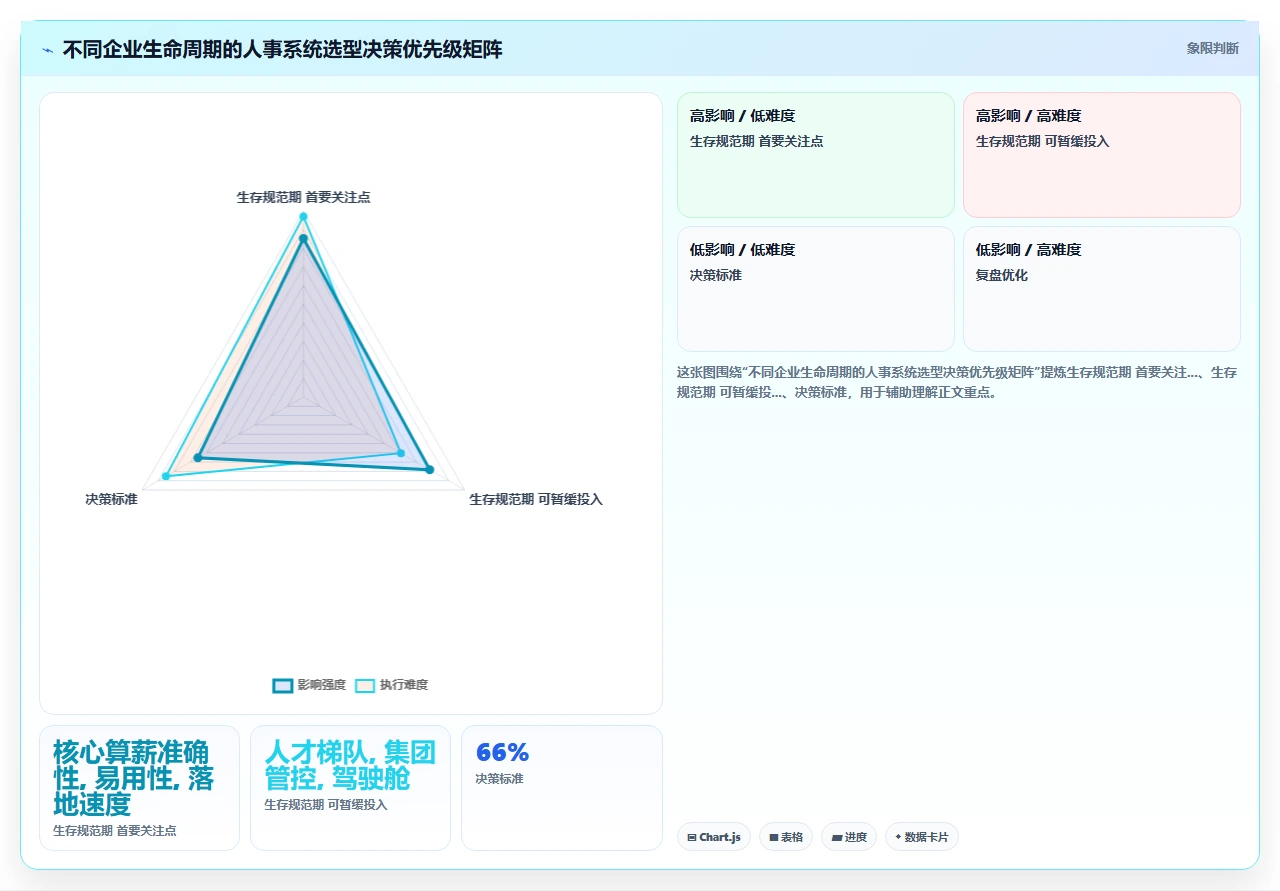Click the summary paragraph starting with 这张图围绕
Image resolution: width=1280 pixels, height=891 pixels.
point(957,382)
